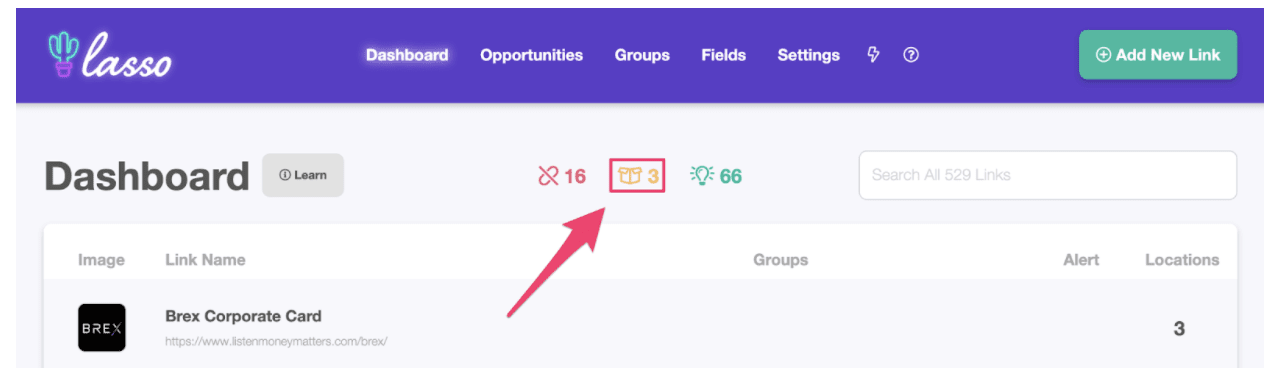
Task: Click the Locations count 3 for Brex
Action: point(1179,328)
